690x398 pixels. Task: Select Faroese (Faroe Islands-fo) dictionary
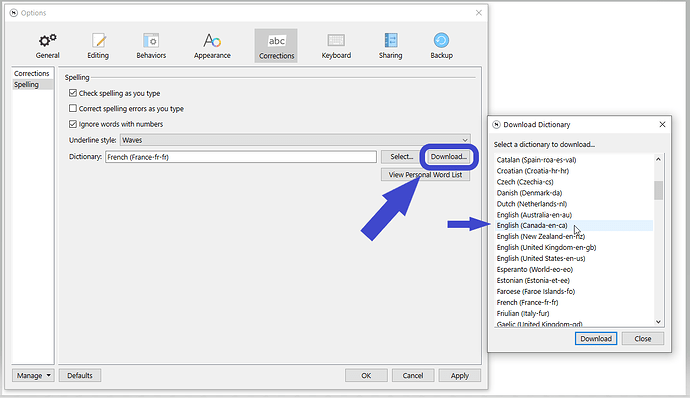[x=573, y=291]
